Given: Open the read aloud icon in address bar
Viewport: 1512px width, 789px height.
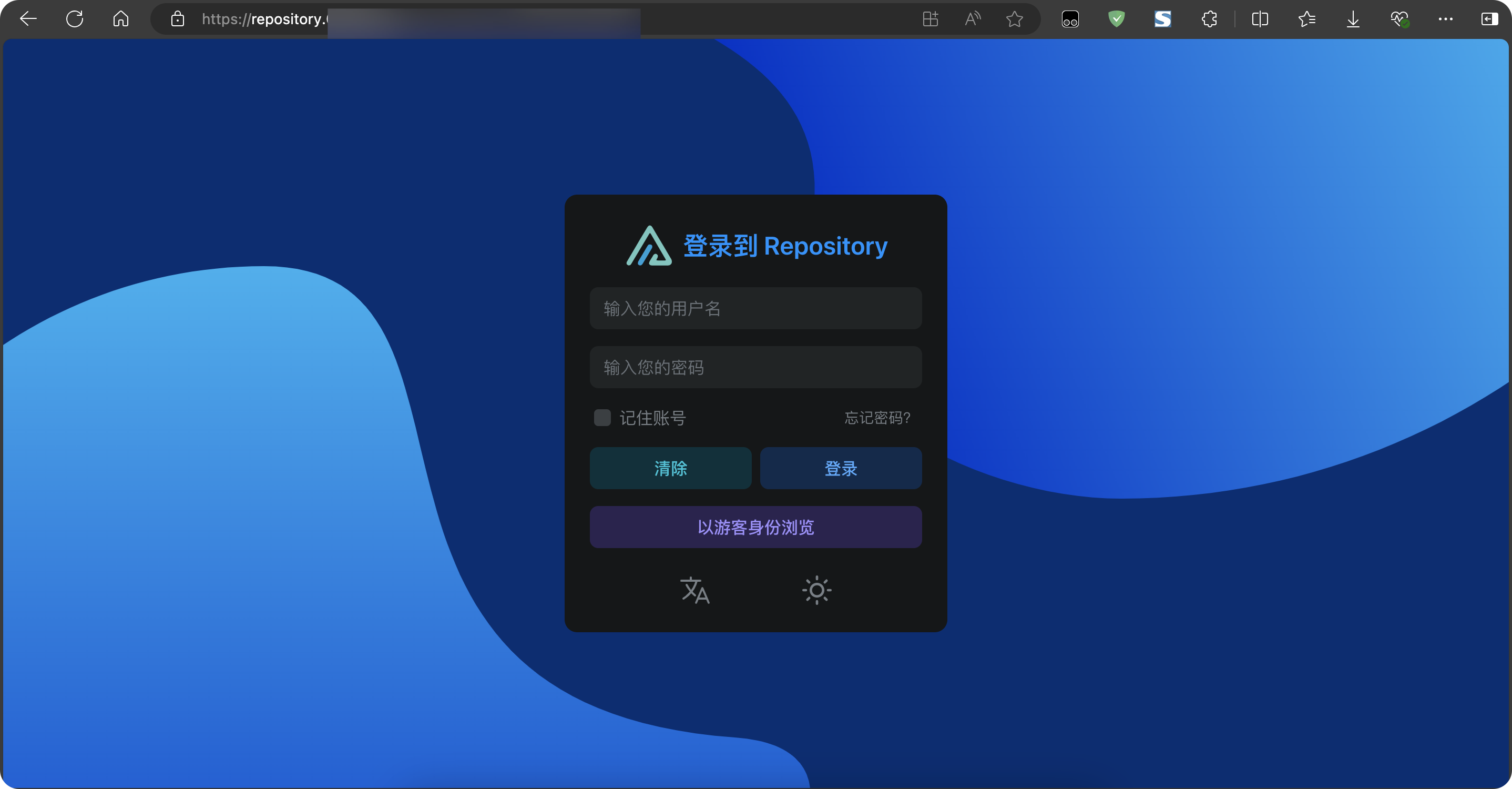Looking at the screenshot, I should tap(973, 19).
